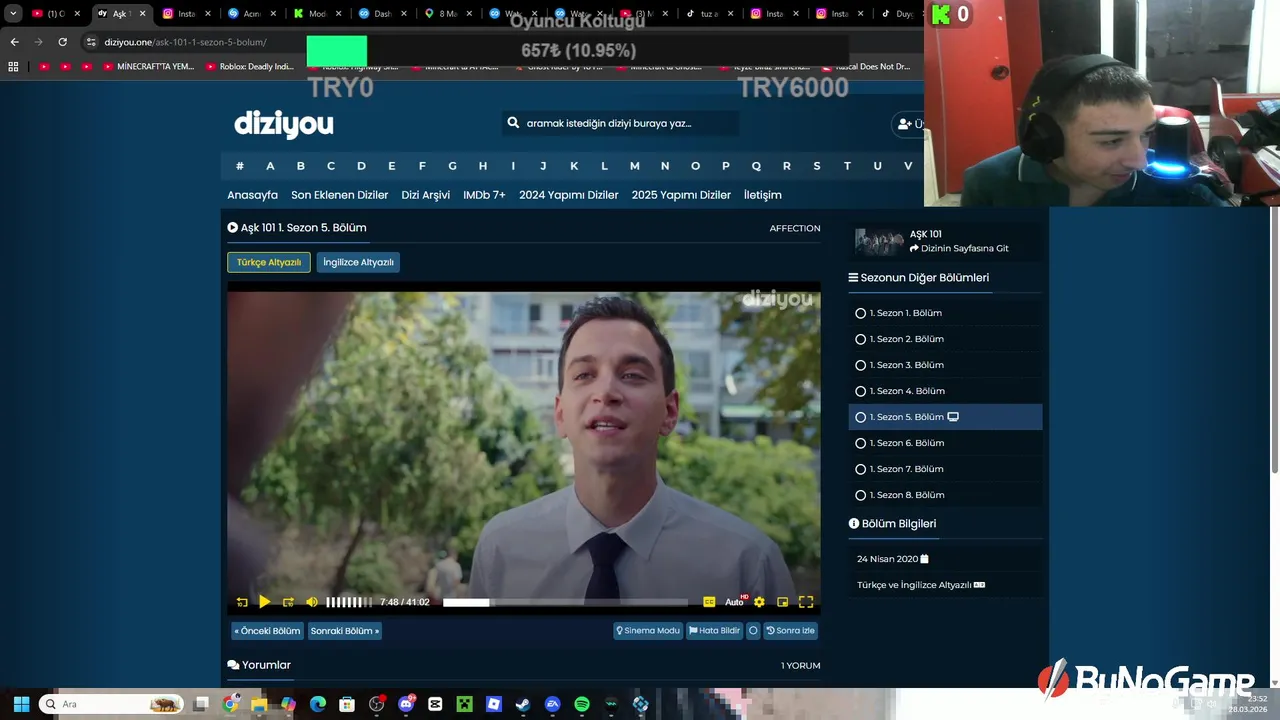The image size is (1280, 720).
Task: Open MİNECRAFT'TA YEM bookmark
Action: coord(148,67)
